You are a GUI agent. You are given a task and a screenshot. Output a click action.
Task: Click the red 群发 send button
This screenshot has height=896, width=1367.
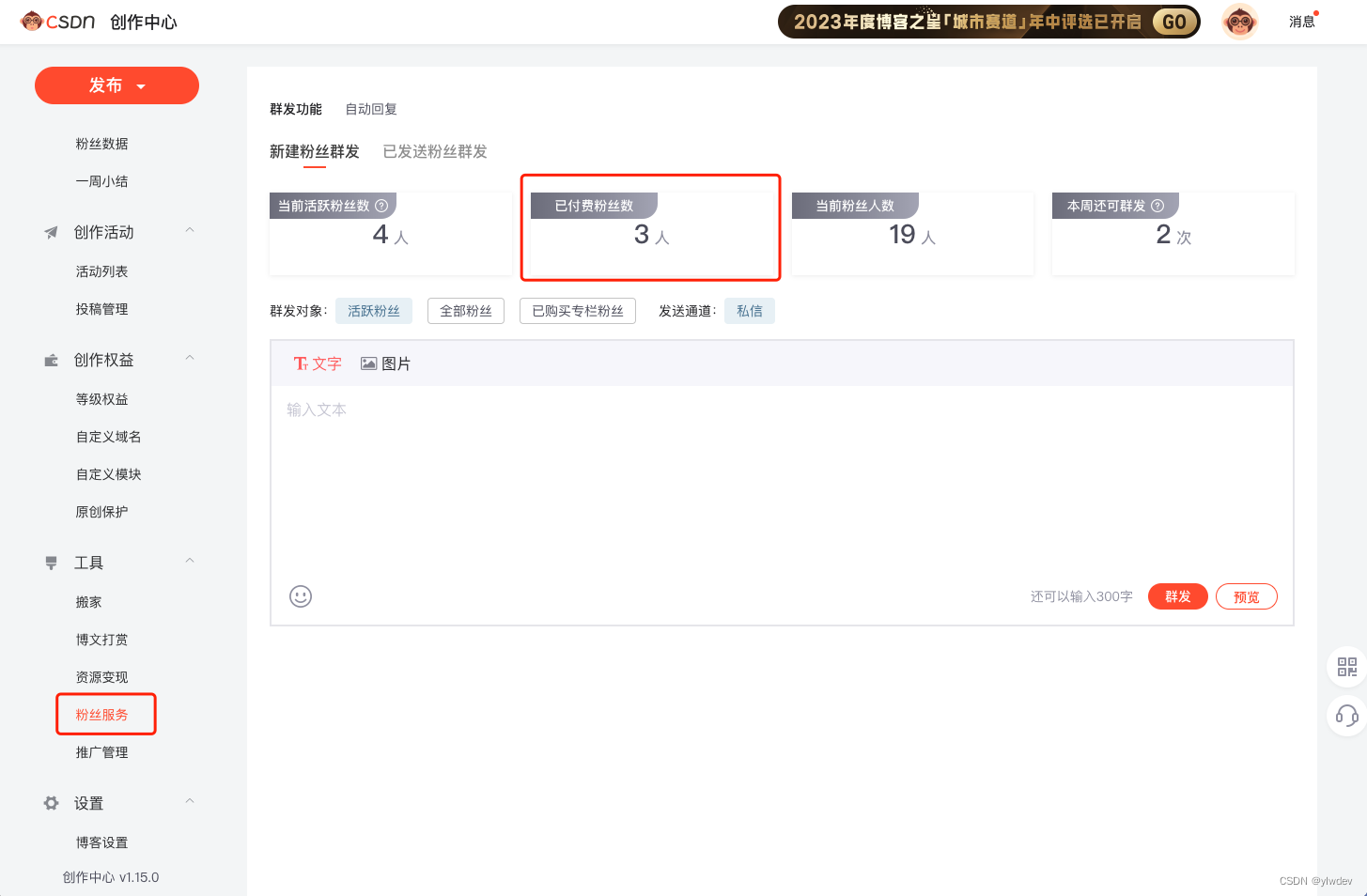pyautogui.click(x=1178, y=596)
